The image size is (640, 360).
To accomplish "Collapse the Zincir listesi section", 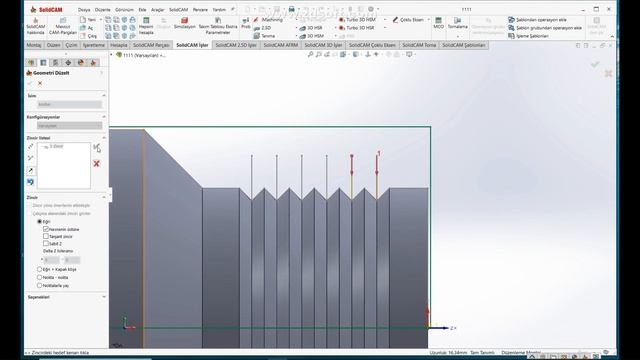I will coord(104,138).
